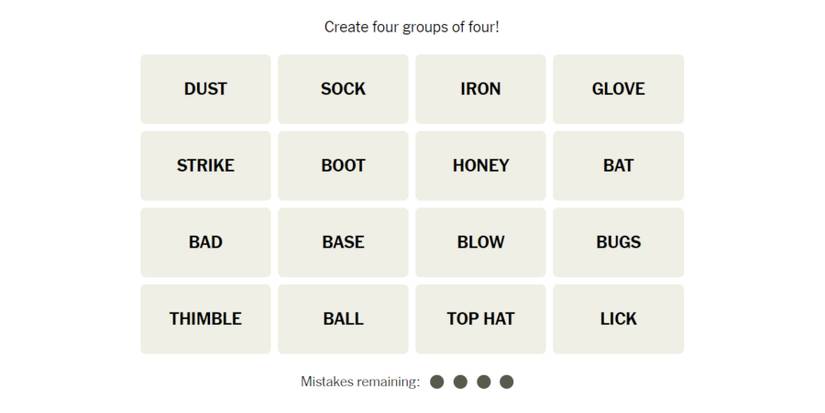Click the HONEY word tile
825x413 pixels.
point(480,166)
